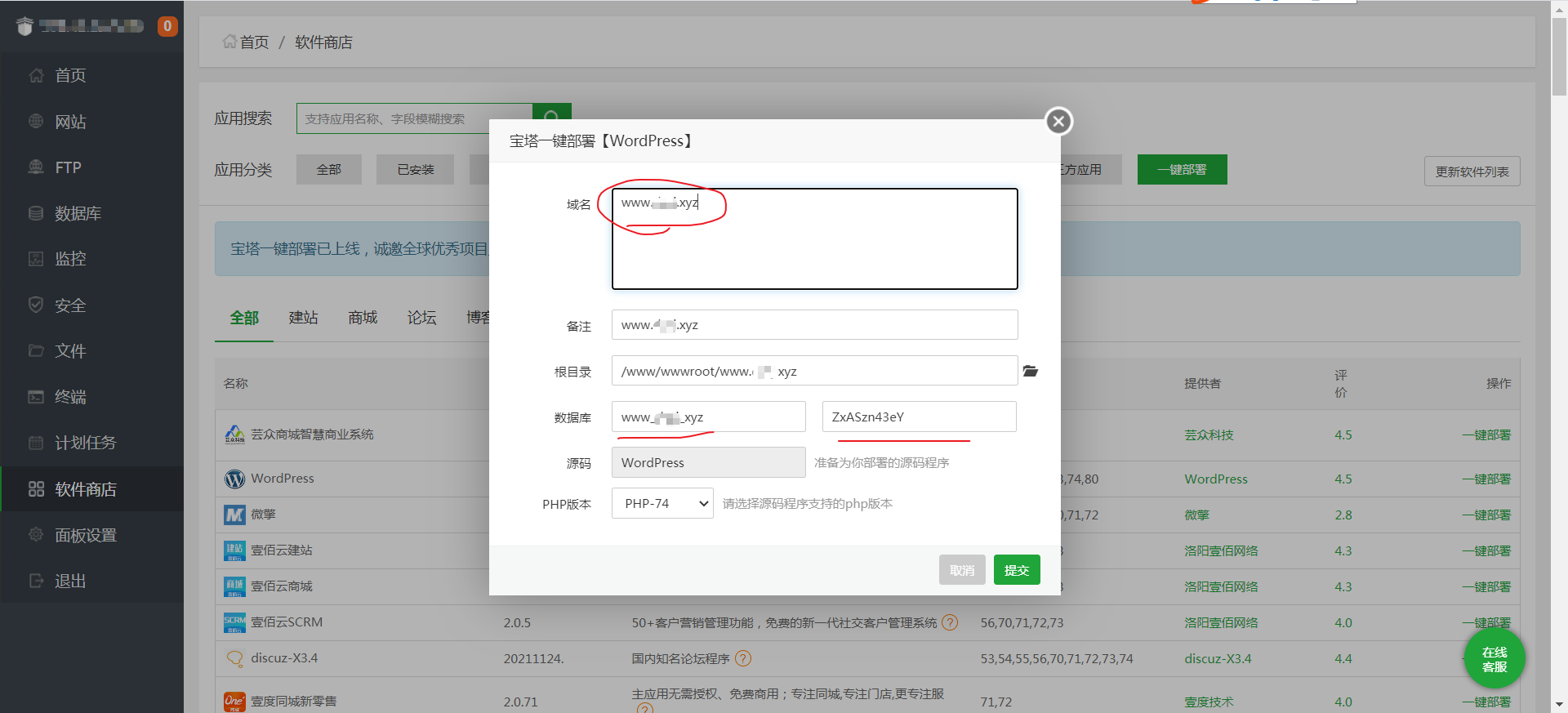
Task: Click the 取消 button
Action: coord(962,570)
